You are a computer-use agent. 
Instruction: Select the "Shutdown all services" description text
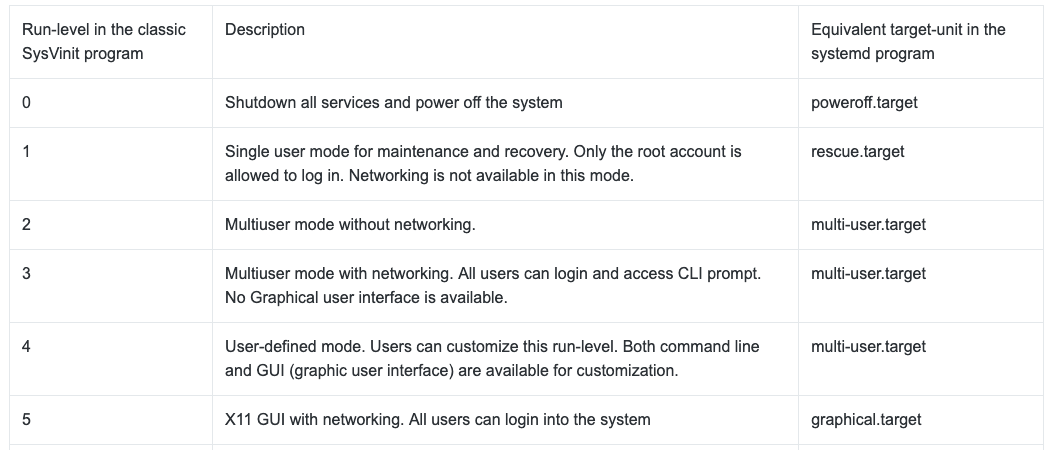point(393,102)
